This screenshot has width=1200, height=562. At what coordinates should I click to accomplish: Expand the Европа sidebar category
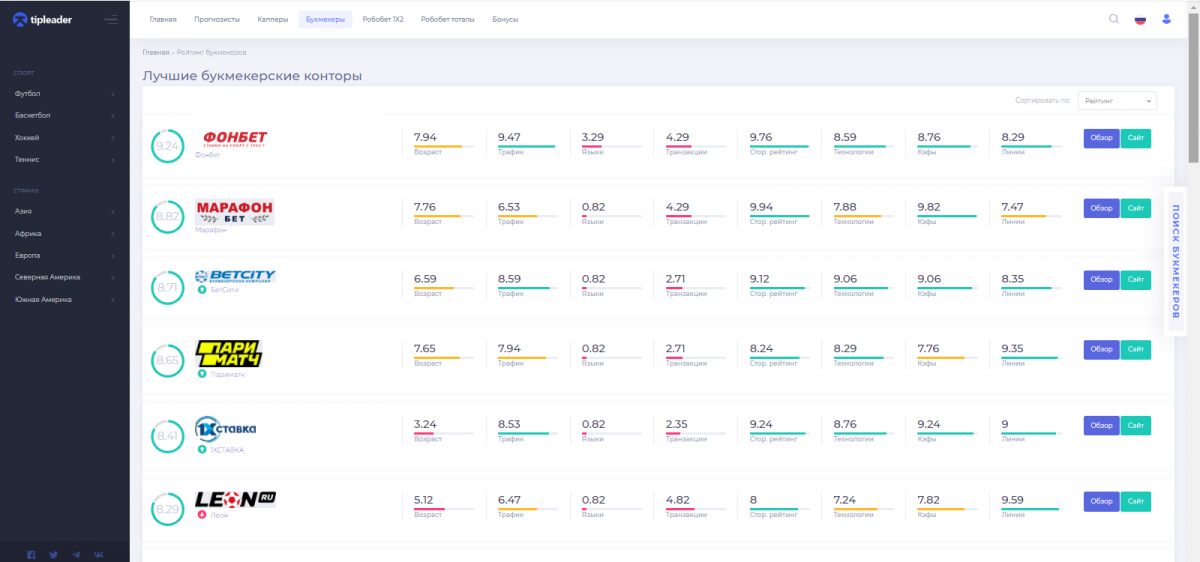coord(64,255)
